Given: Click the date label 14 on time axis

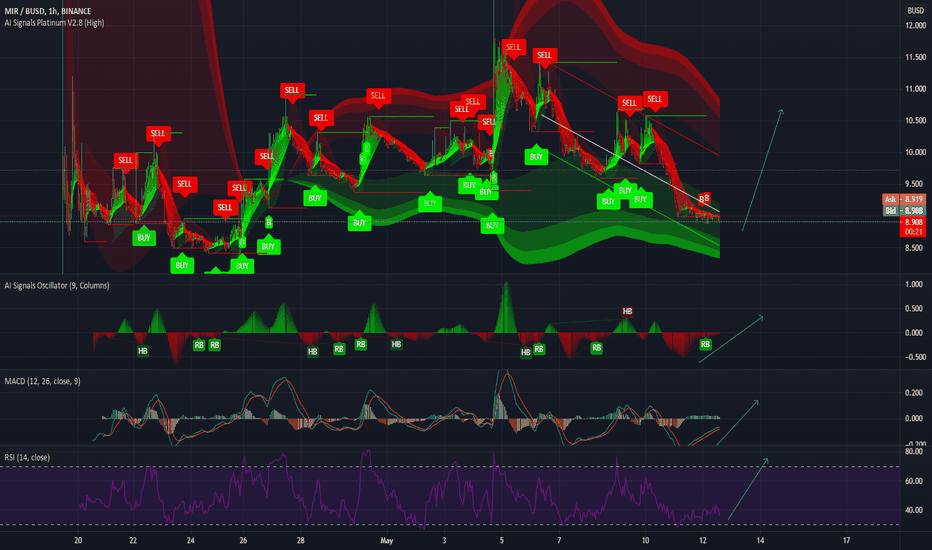Looking at the screenshot, I should tap(760, 540).
